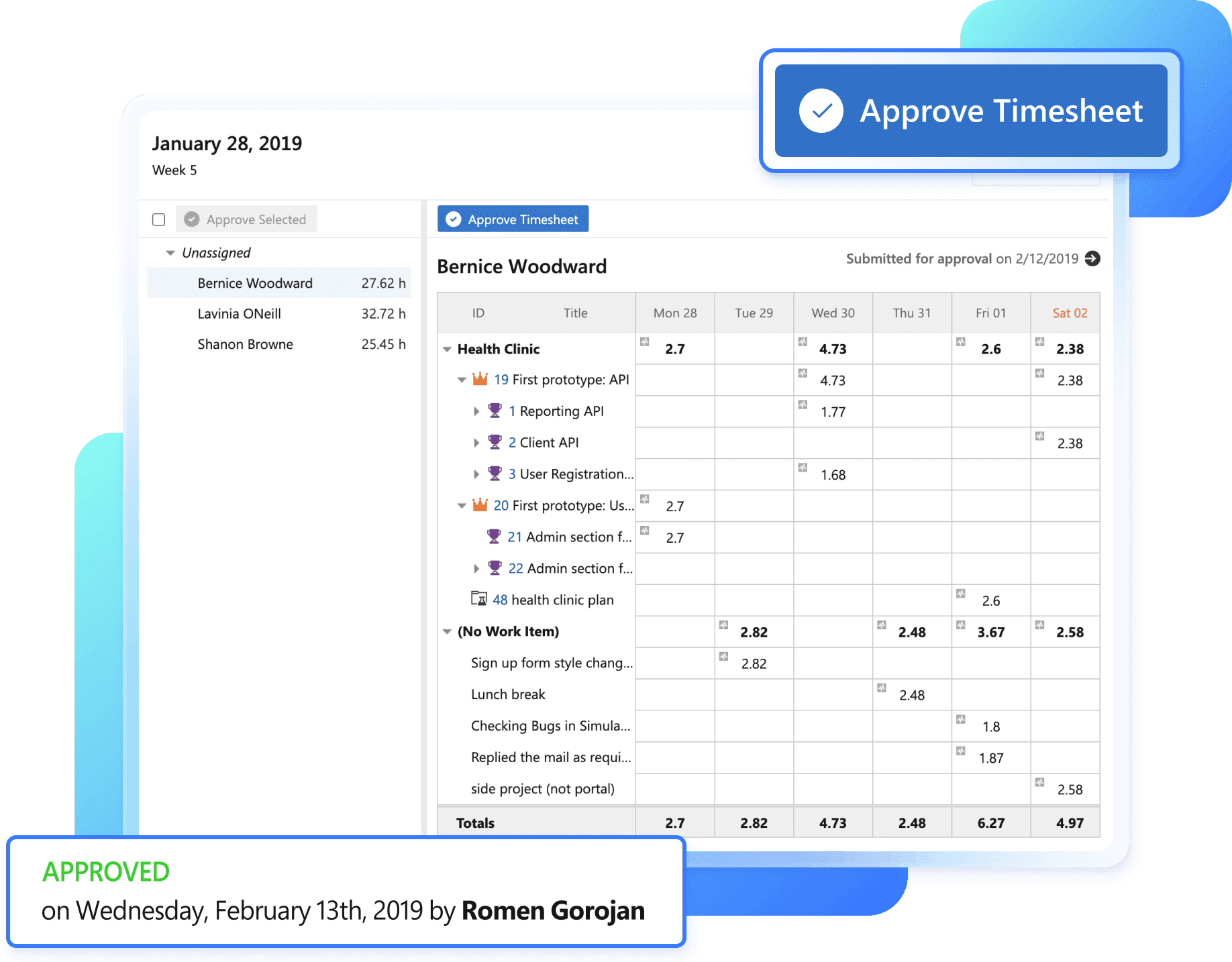The height and width of the screenshot is (962, 1232).
Task: Collapse work item 19 First prototype: API
Action: (462, 380)
